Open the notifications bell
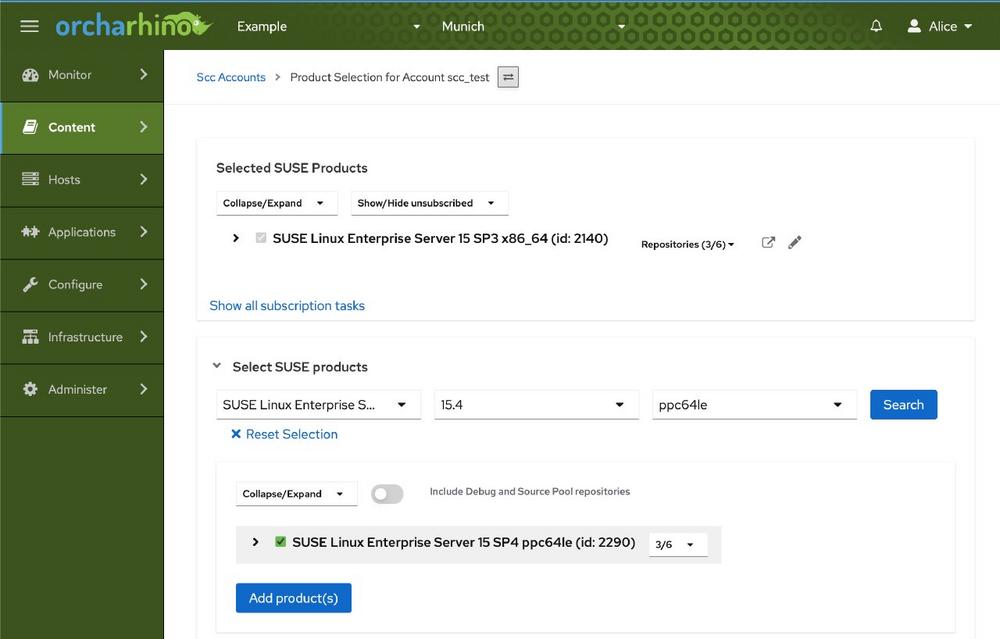This screenshot has height=639, width=1000. tap(876, 27)
